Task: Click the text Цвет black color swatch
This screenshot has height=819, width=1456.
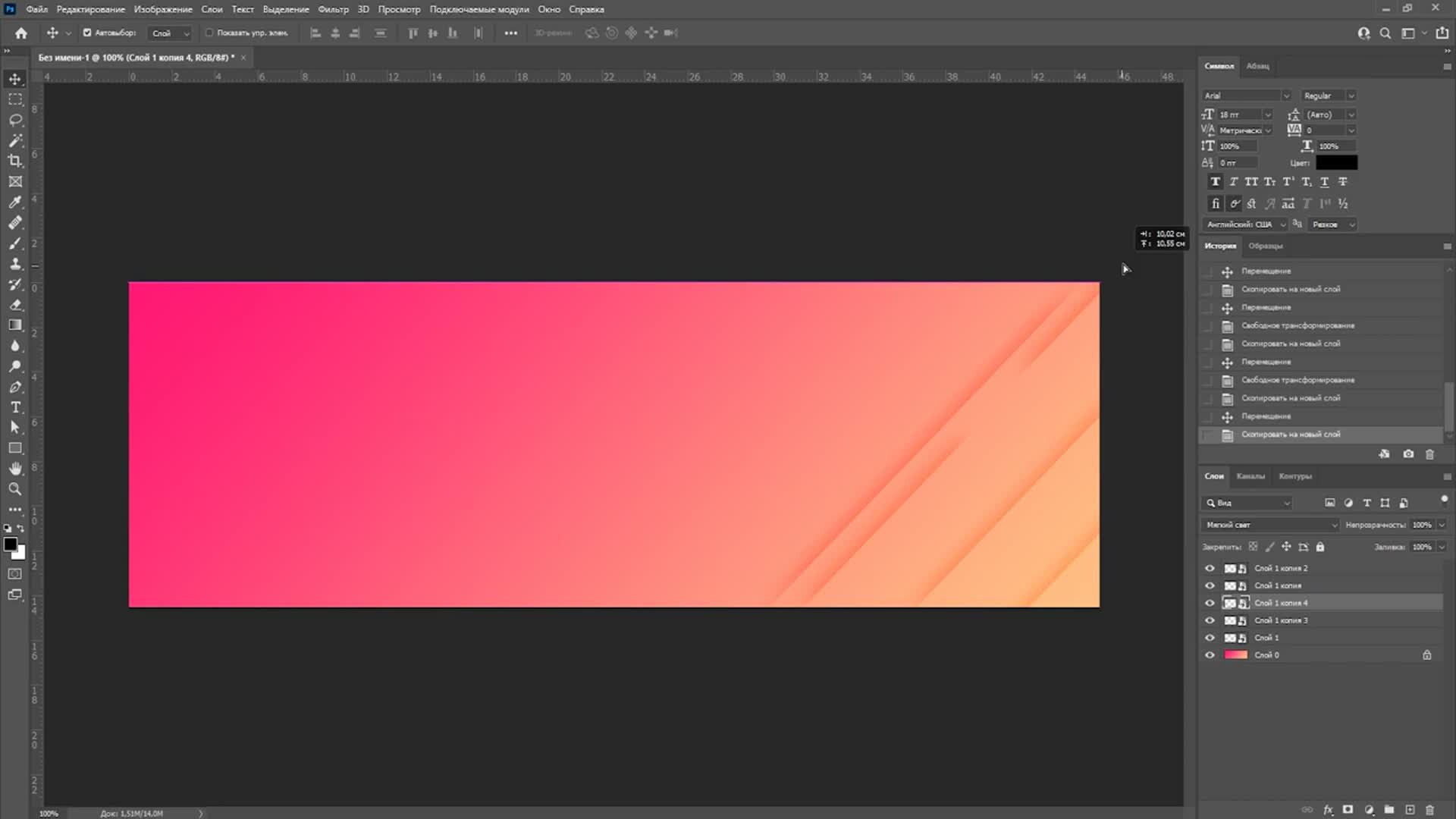Action: point(1336,162)
